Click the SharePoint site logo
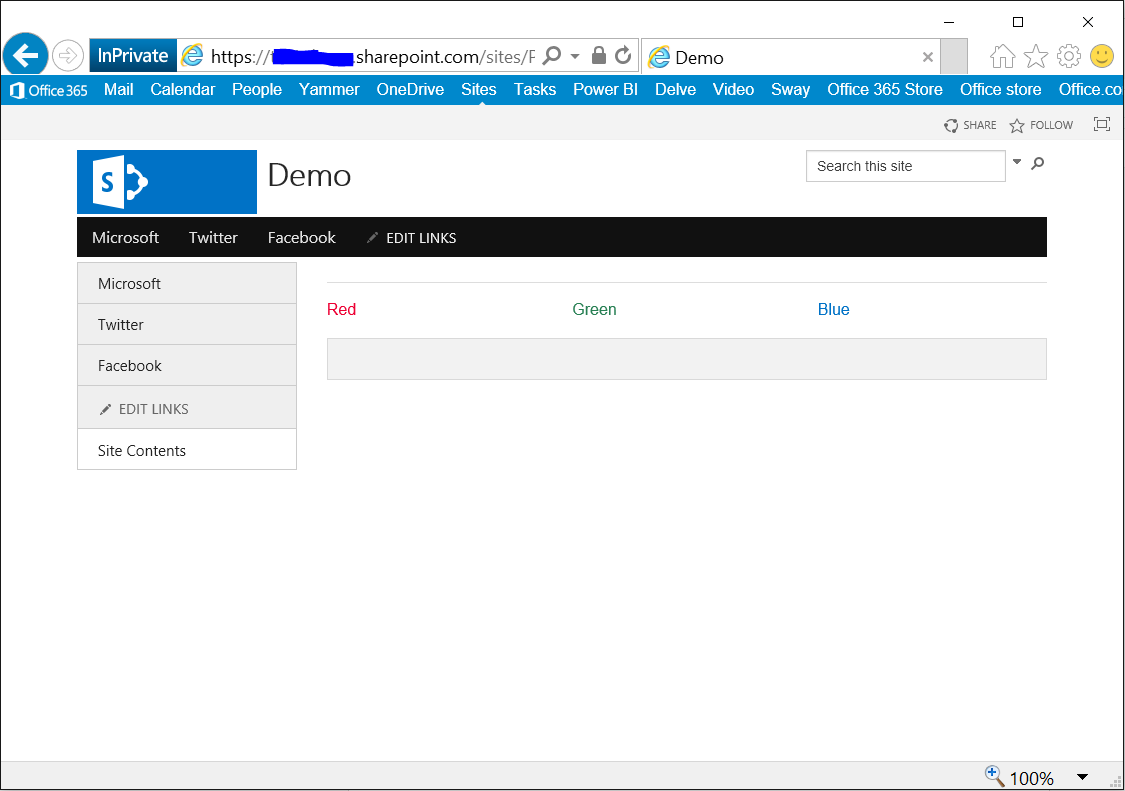 tap(166, 182)
